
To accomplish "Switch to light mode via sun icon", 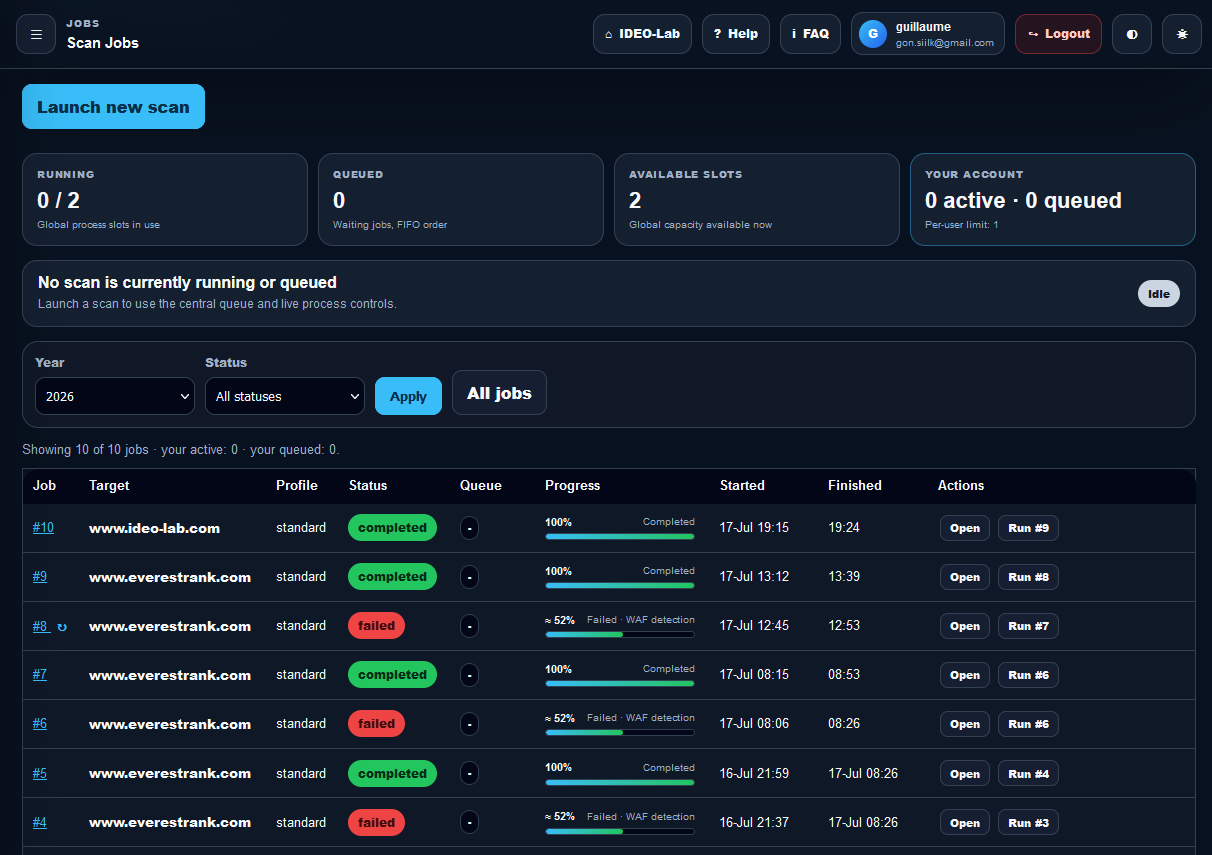I will 1182,34.
